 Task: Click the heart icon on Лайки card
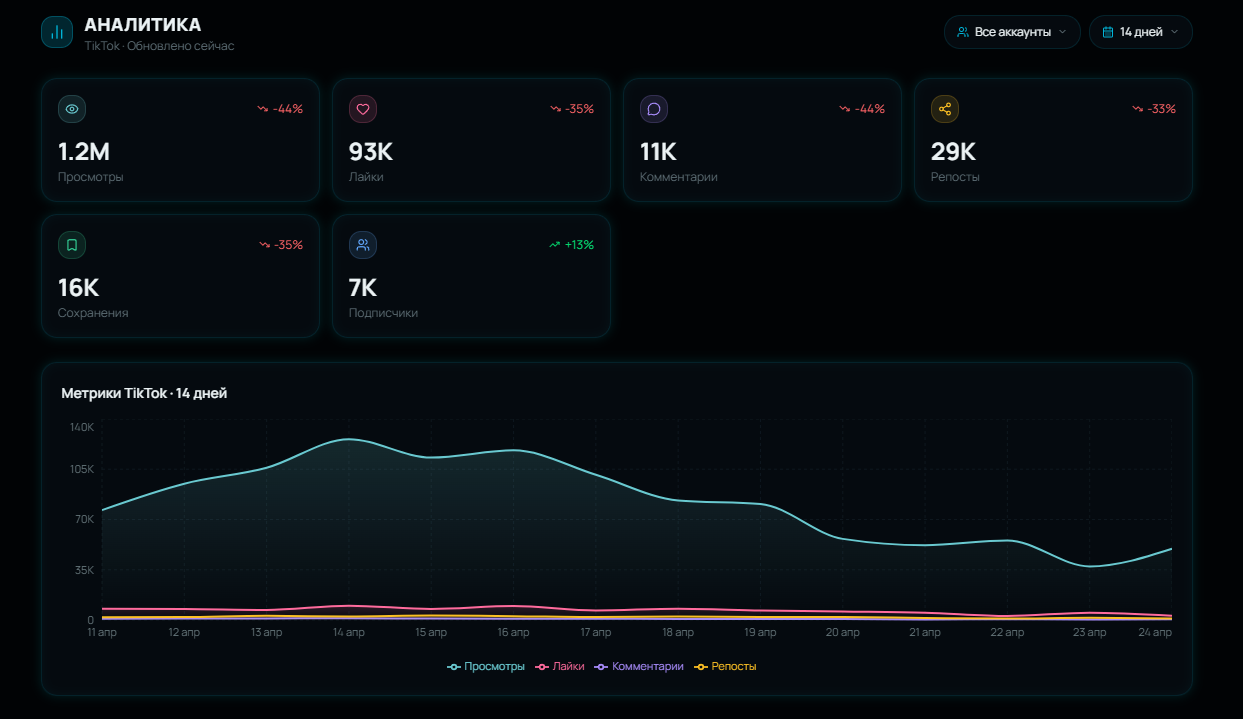(x=363, y=109)
